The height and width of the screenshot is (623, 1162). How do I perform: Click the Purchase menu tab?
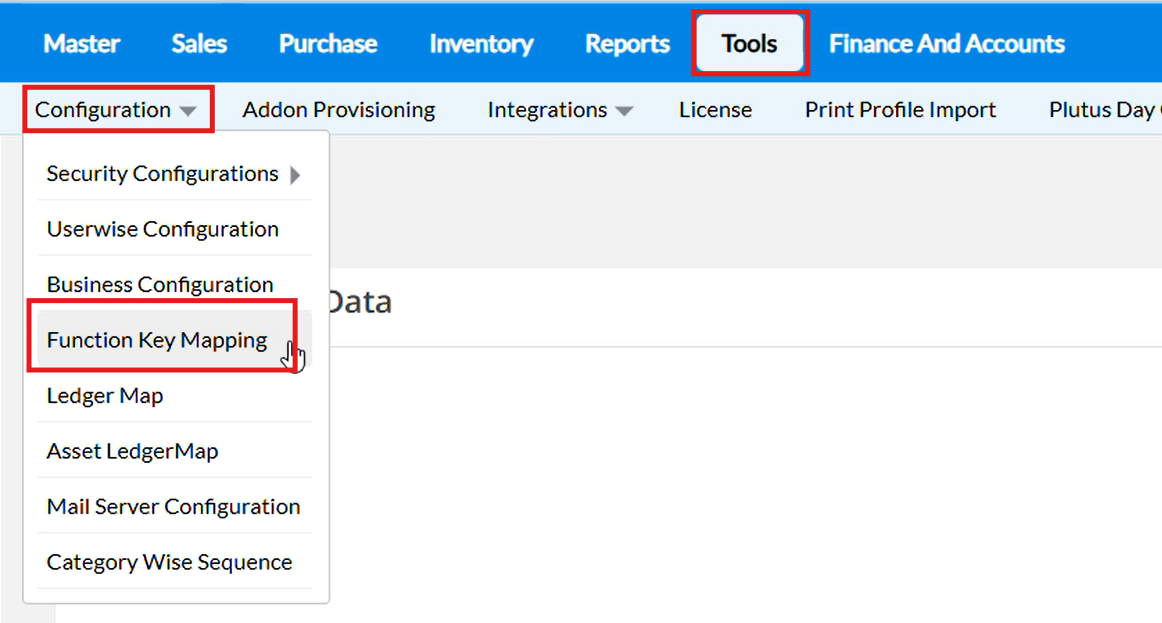click(x=328, y=44)
